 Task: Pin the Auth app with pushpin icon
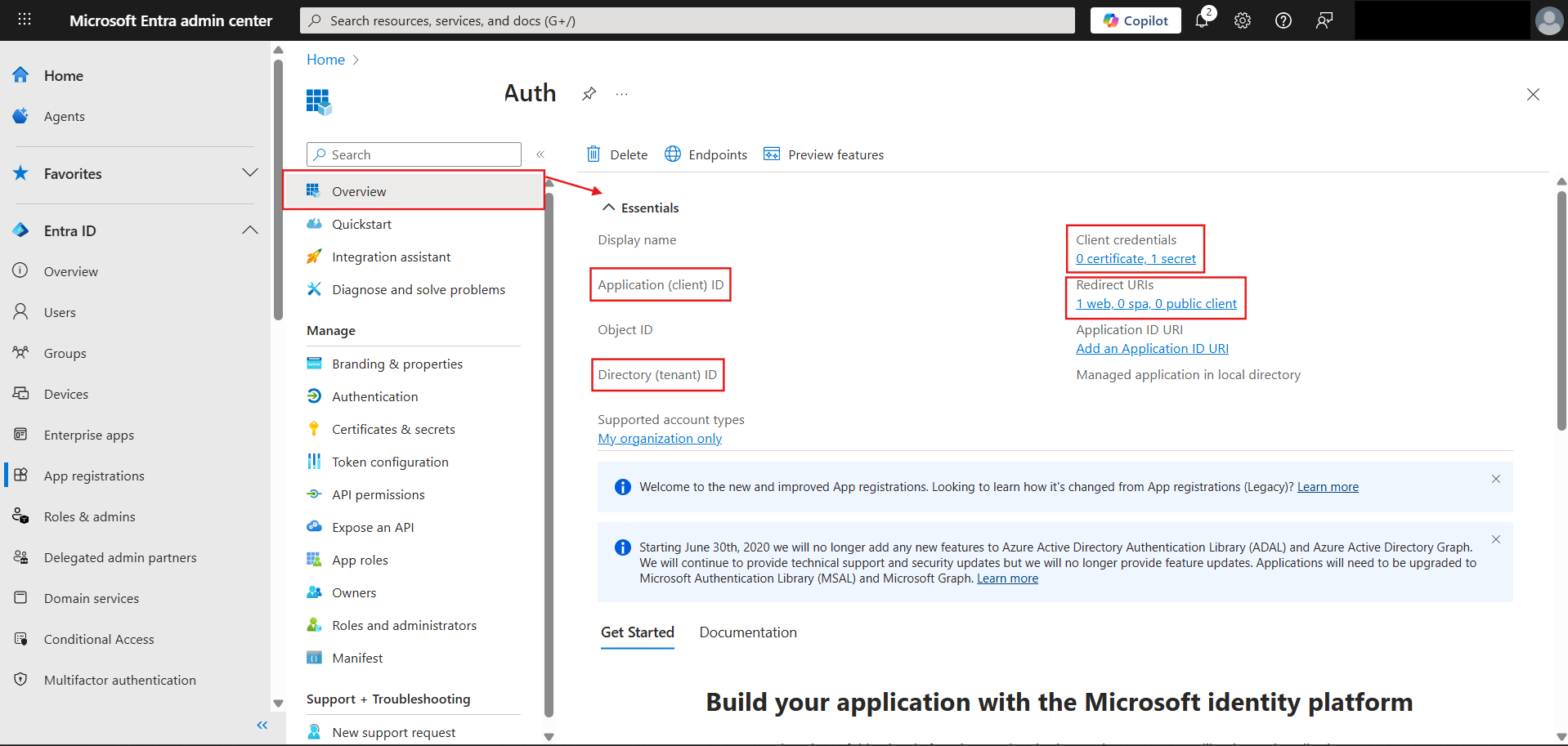click(589, 94)
